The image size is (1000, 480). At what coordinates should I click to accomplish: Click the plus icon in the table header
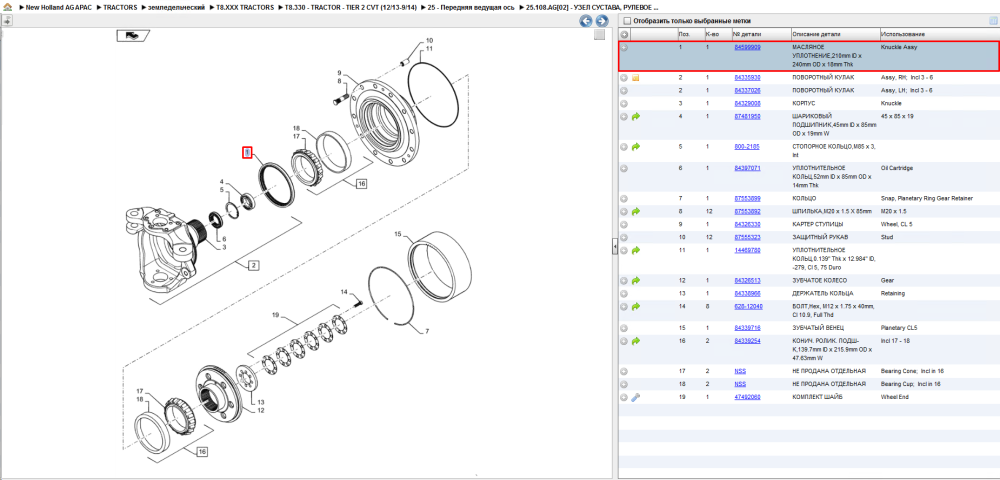624,34
